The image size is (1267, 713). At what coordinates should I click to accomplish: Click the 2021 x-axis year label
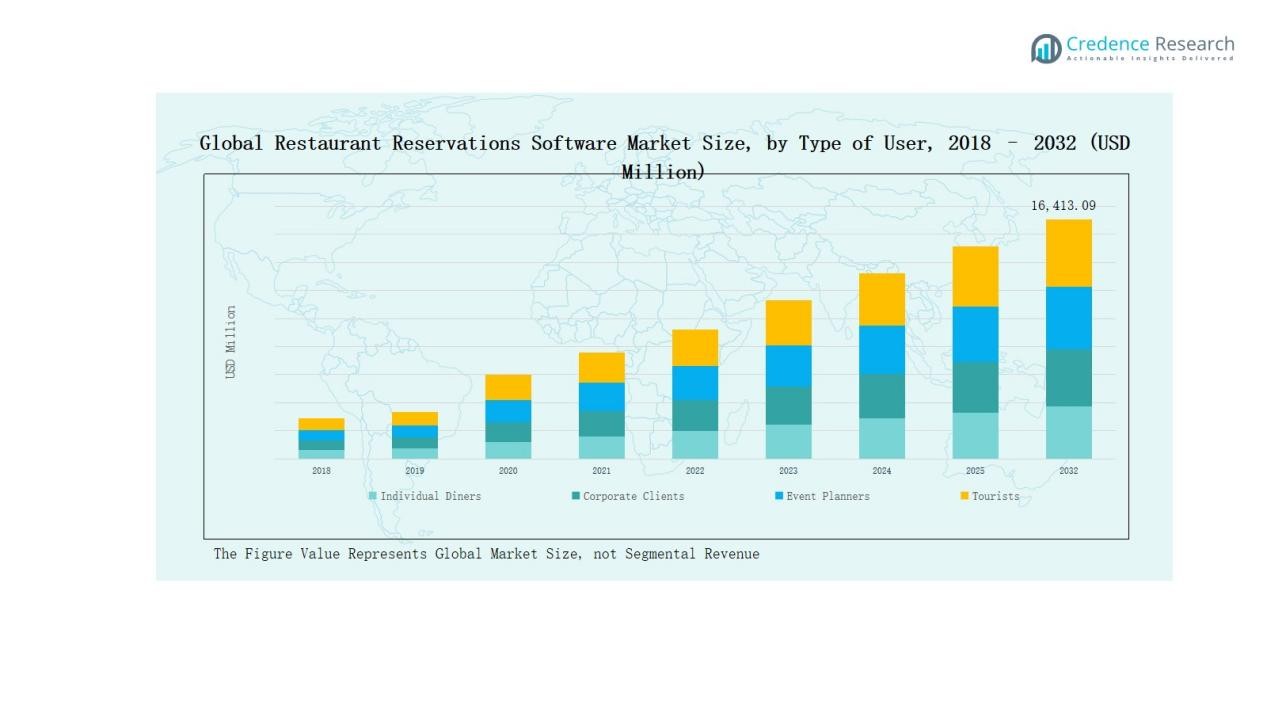pos(601,471)
